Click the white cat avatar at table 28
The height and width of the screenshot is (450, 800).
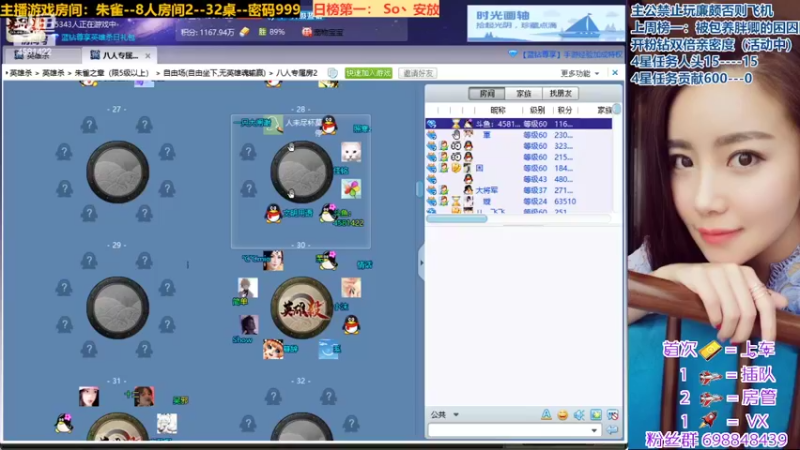tap(351, 152)
